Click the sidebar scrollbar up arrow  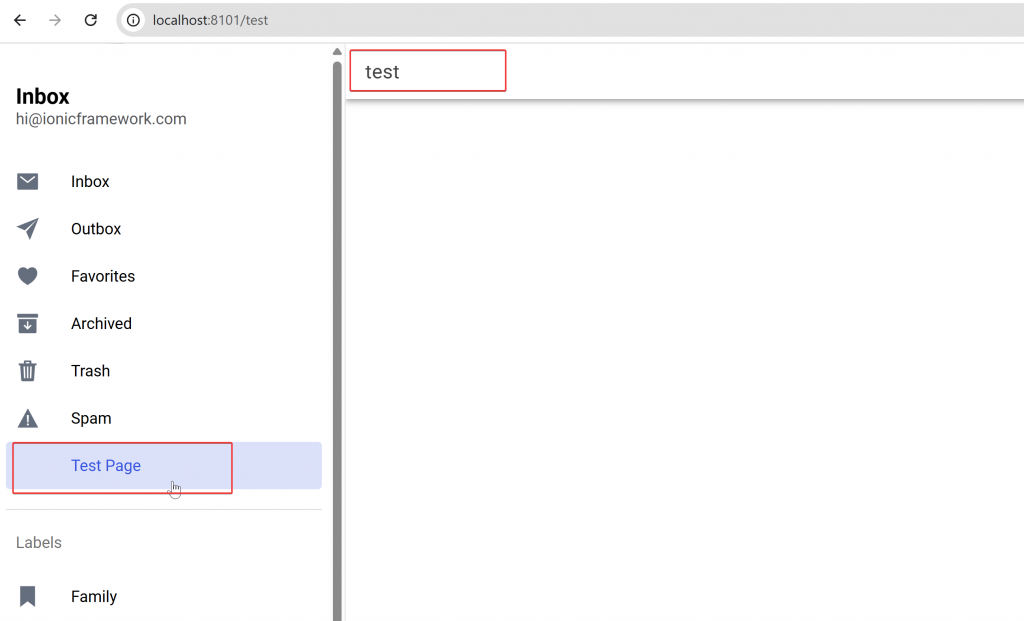[337, 52]
